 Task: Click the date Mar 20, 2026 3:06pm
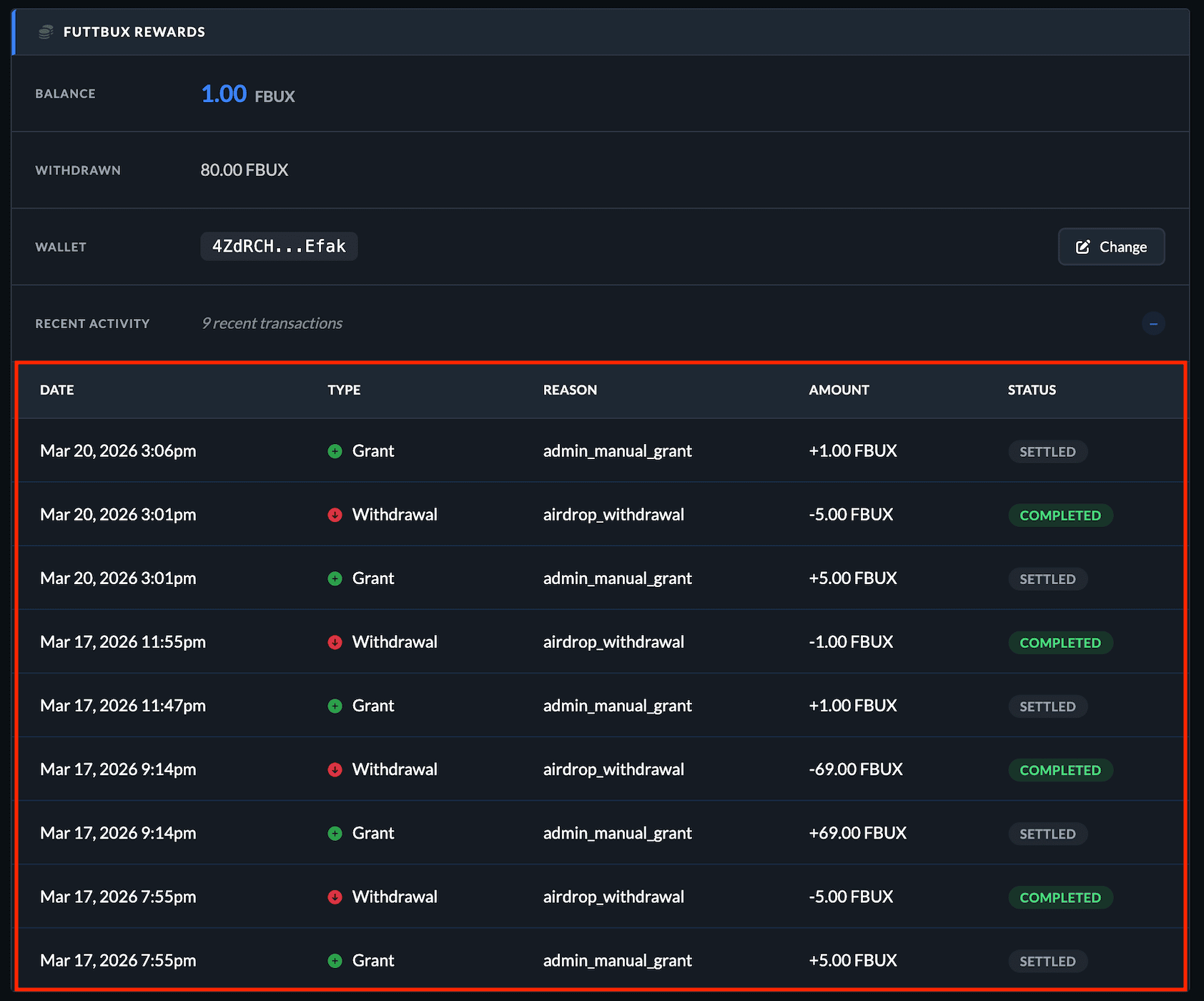[x=118, y=451]
